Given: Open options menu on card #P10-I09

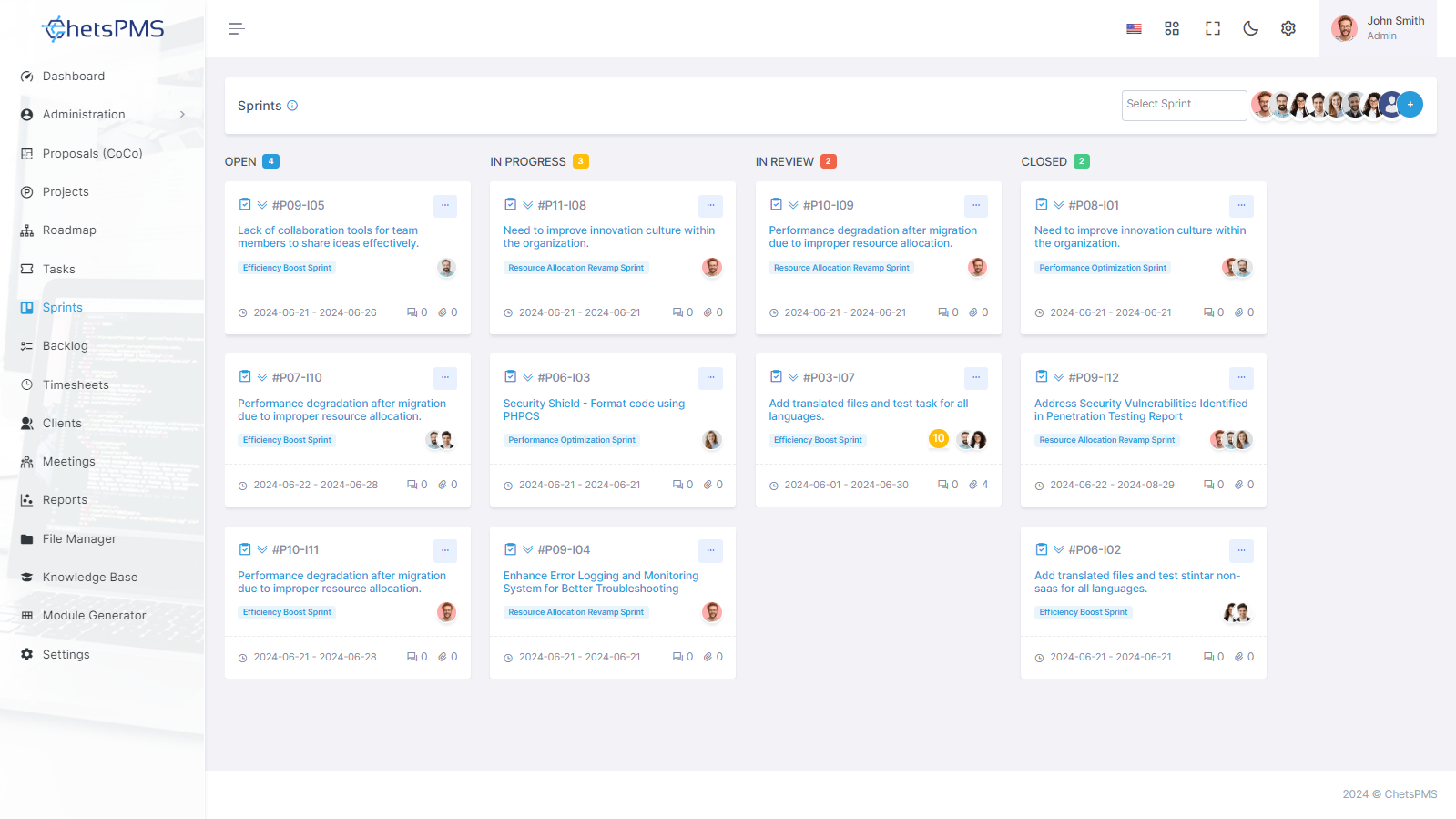Looking at the screenshot, I should [976, 206].
